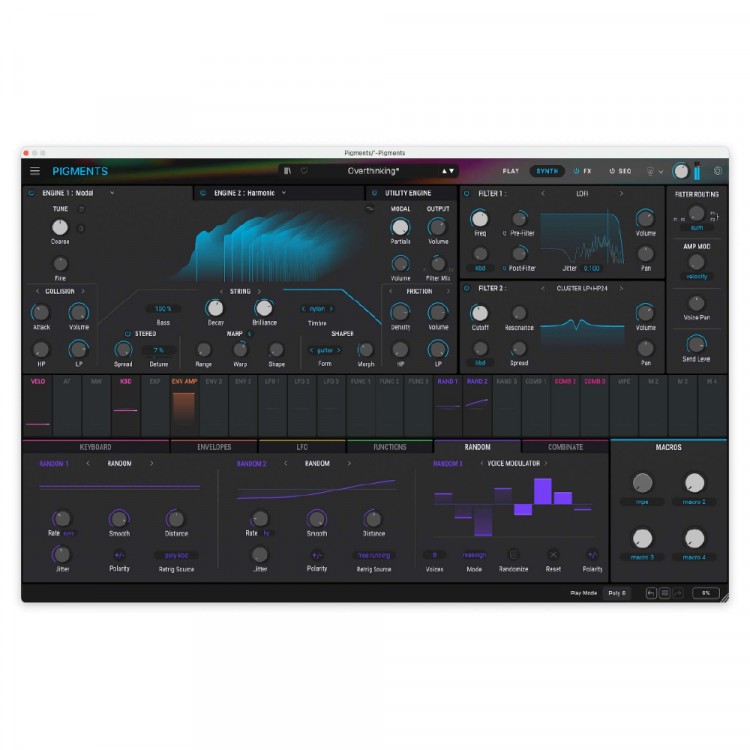Image resolution: width=750 pixels, height=750 pixels.
Task: Click the poly kbd Retrig Source button
Action: [x=176, y=555]
